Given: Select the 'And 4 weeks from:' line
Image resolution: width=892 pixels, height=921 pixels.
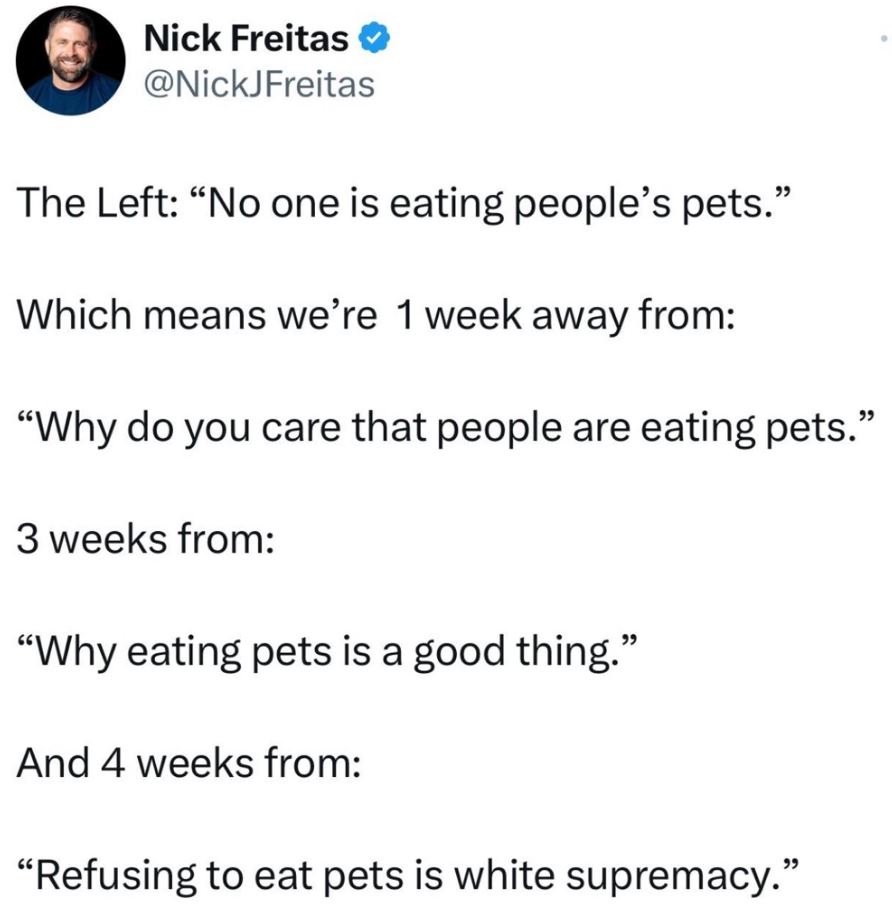Looking at the screenshot, I should (x=189, y=763).
